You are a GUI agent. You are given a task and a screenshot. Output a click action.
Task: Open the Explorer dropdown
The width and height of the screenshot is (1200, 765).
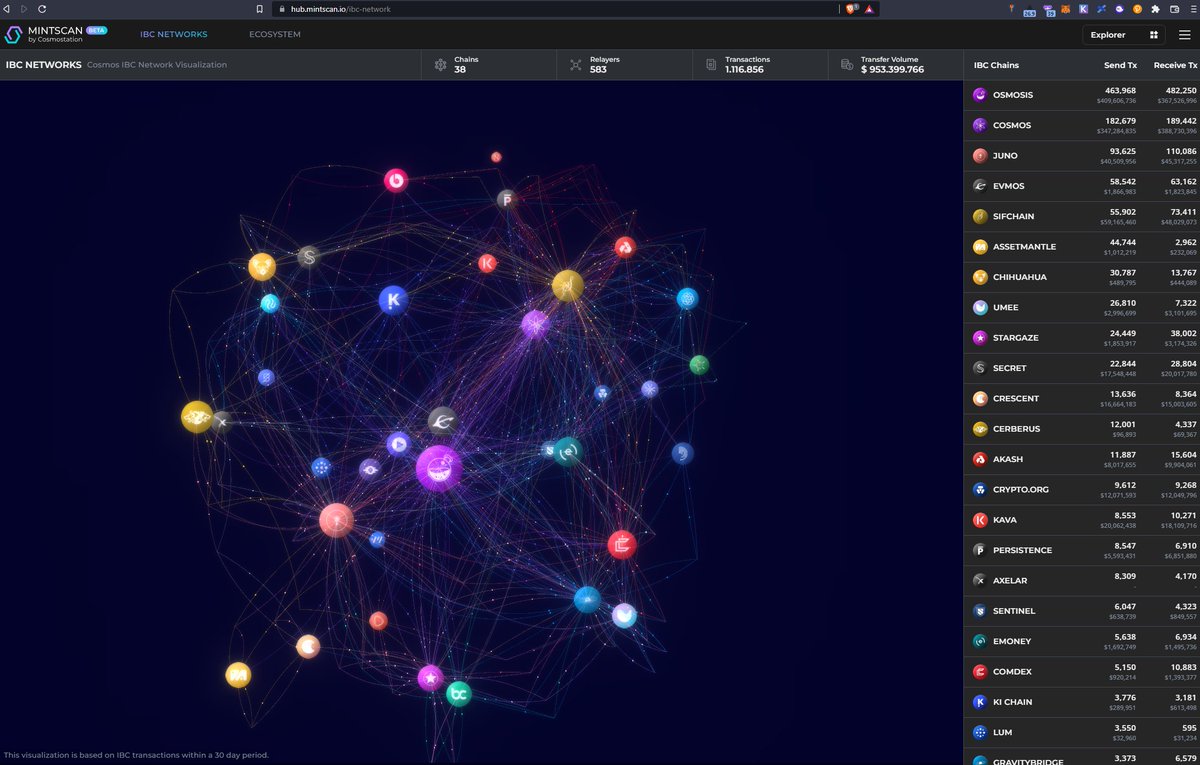click(x=1124, y=35)
